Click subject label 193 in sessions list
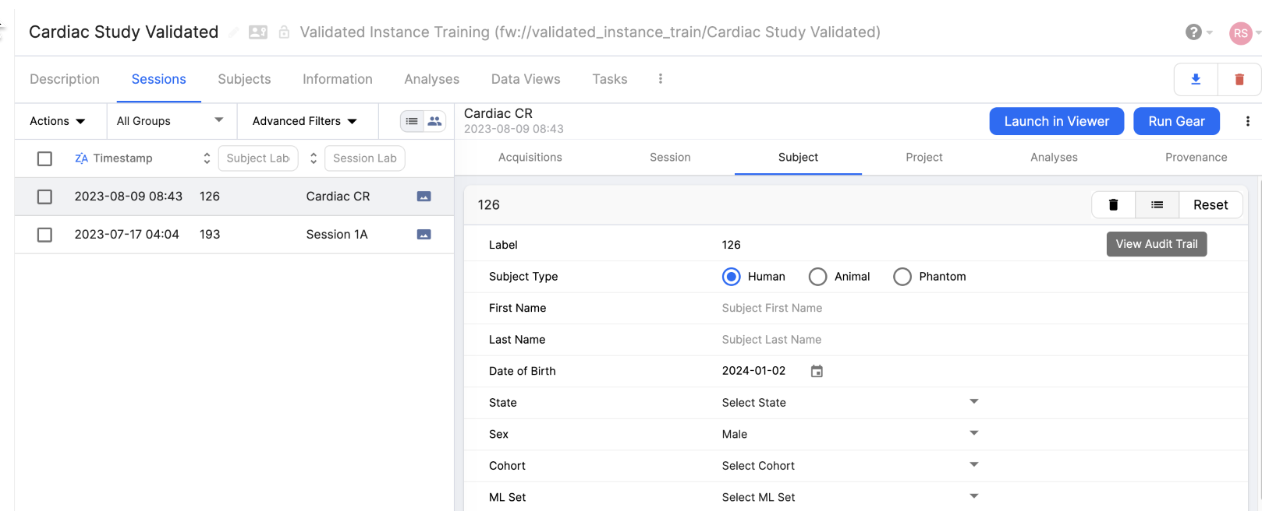Viewport: 1270px width, 528px height. click(210, 235)
